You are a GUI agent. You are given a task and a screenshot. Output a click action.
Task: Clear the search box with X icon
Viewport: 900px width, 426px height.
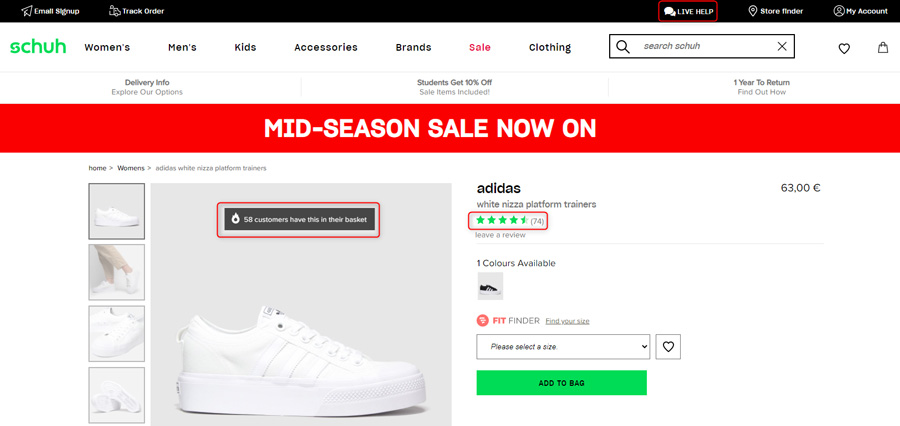click(782, 47)
